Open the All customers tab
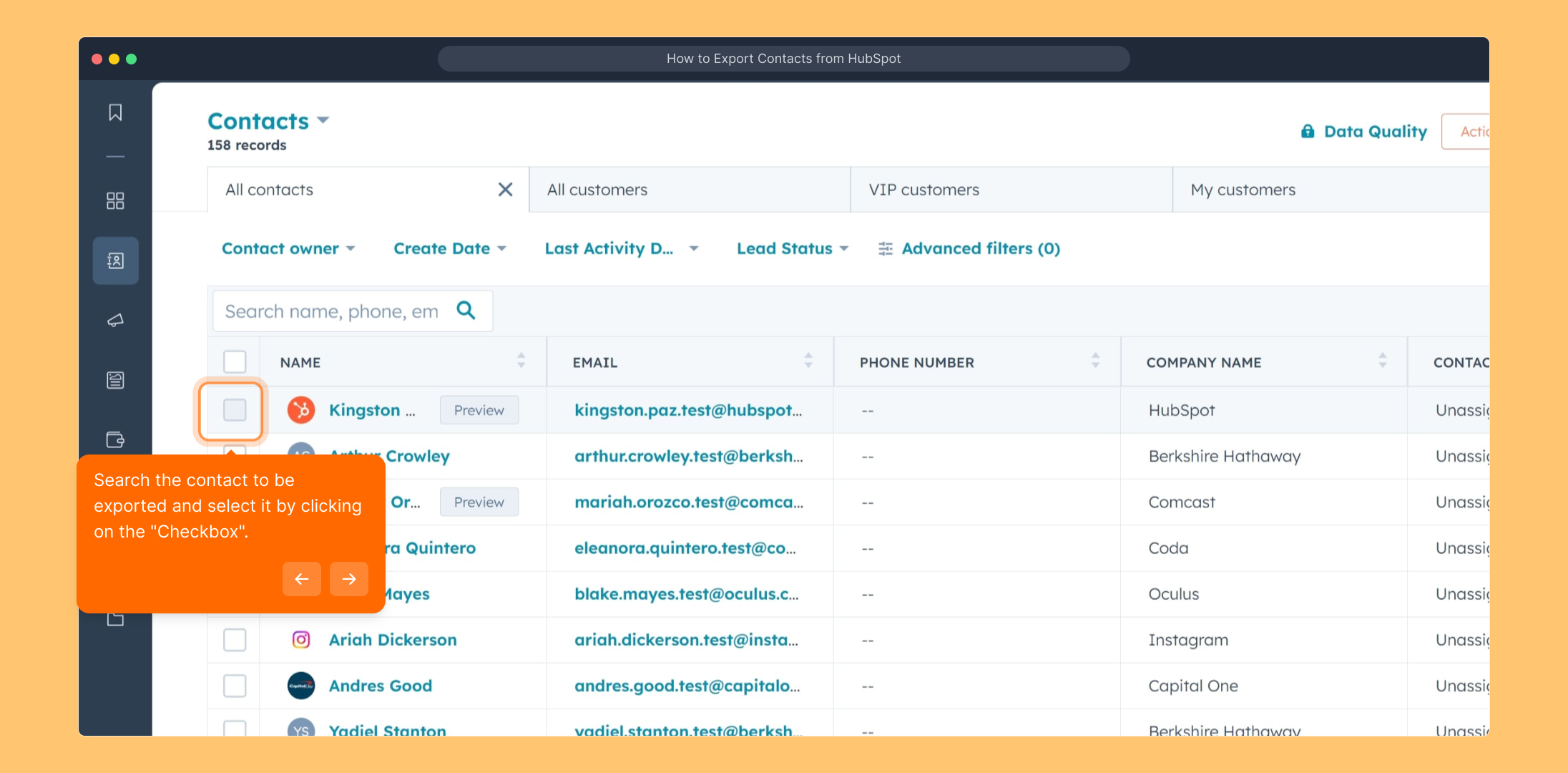This screenshot has width=1568, height=773. (x=597, y=190)
